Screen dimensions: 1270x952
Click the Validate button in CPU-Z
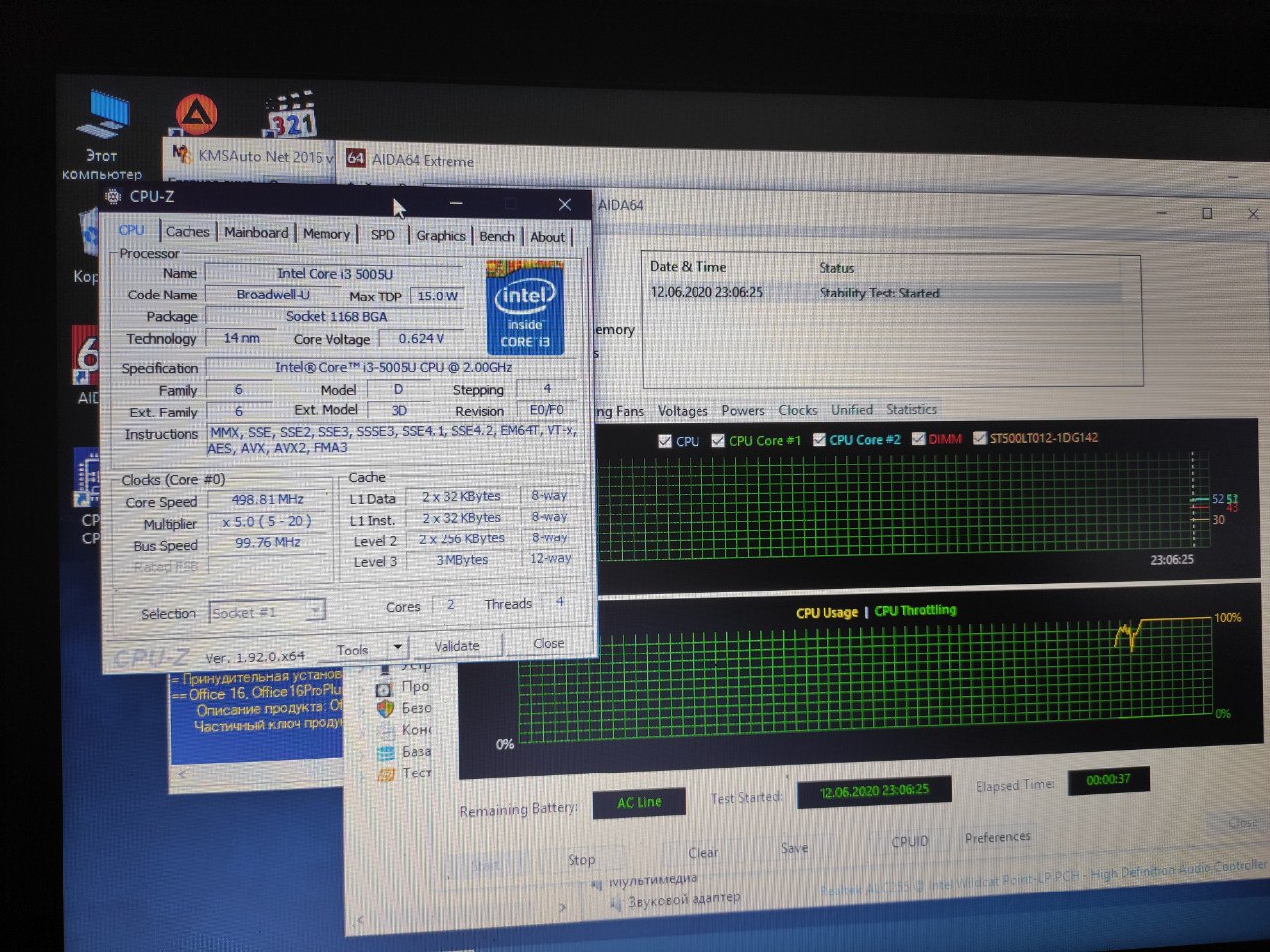point(456,646)
